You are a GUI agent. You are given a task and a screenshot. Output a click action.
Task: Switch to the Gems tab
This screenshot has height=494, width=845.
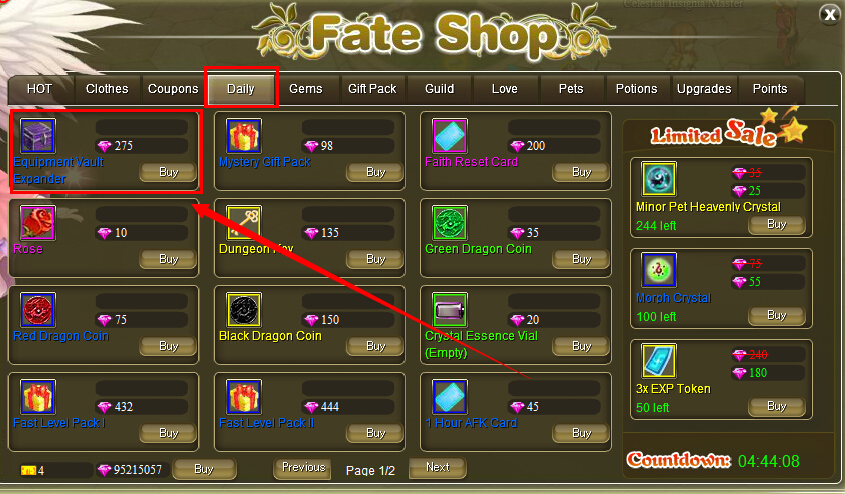click(x=306, y=89)
